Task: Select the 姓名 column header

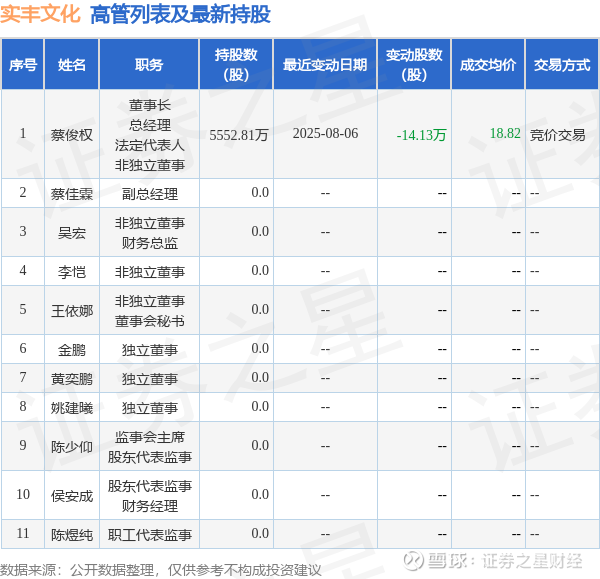Action: tap(72, 64)
